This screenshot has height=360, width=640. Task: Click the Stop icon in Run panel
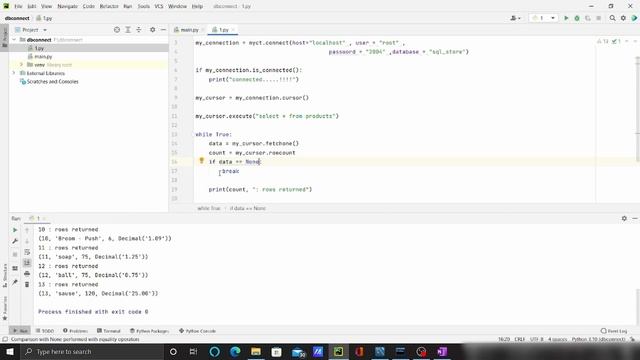coord(15,254)
